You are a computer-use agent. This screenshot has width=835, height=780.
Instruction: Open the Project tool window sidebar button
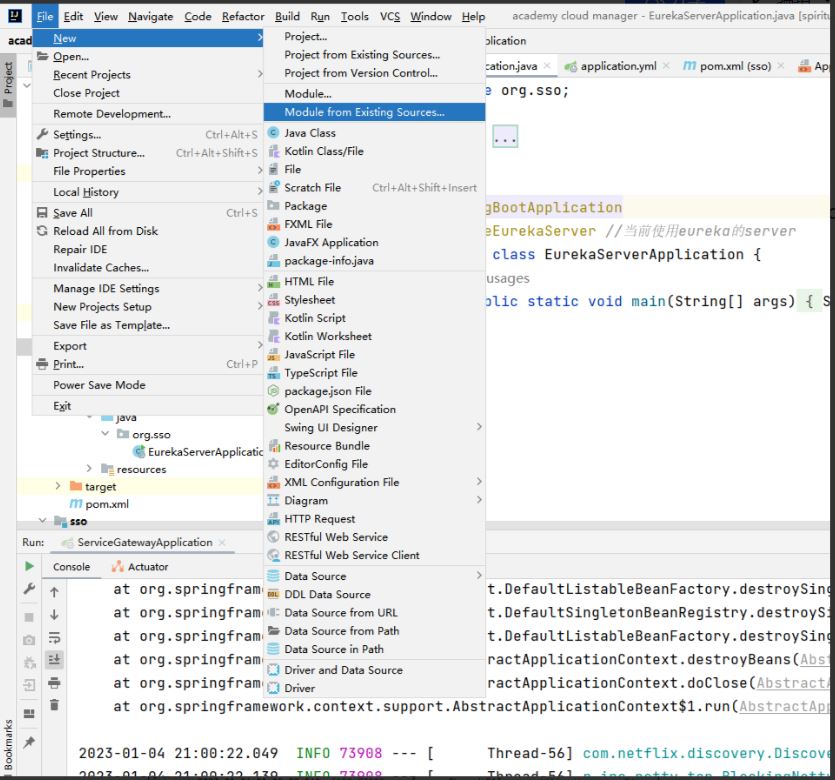(x=8, y=85)
